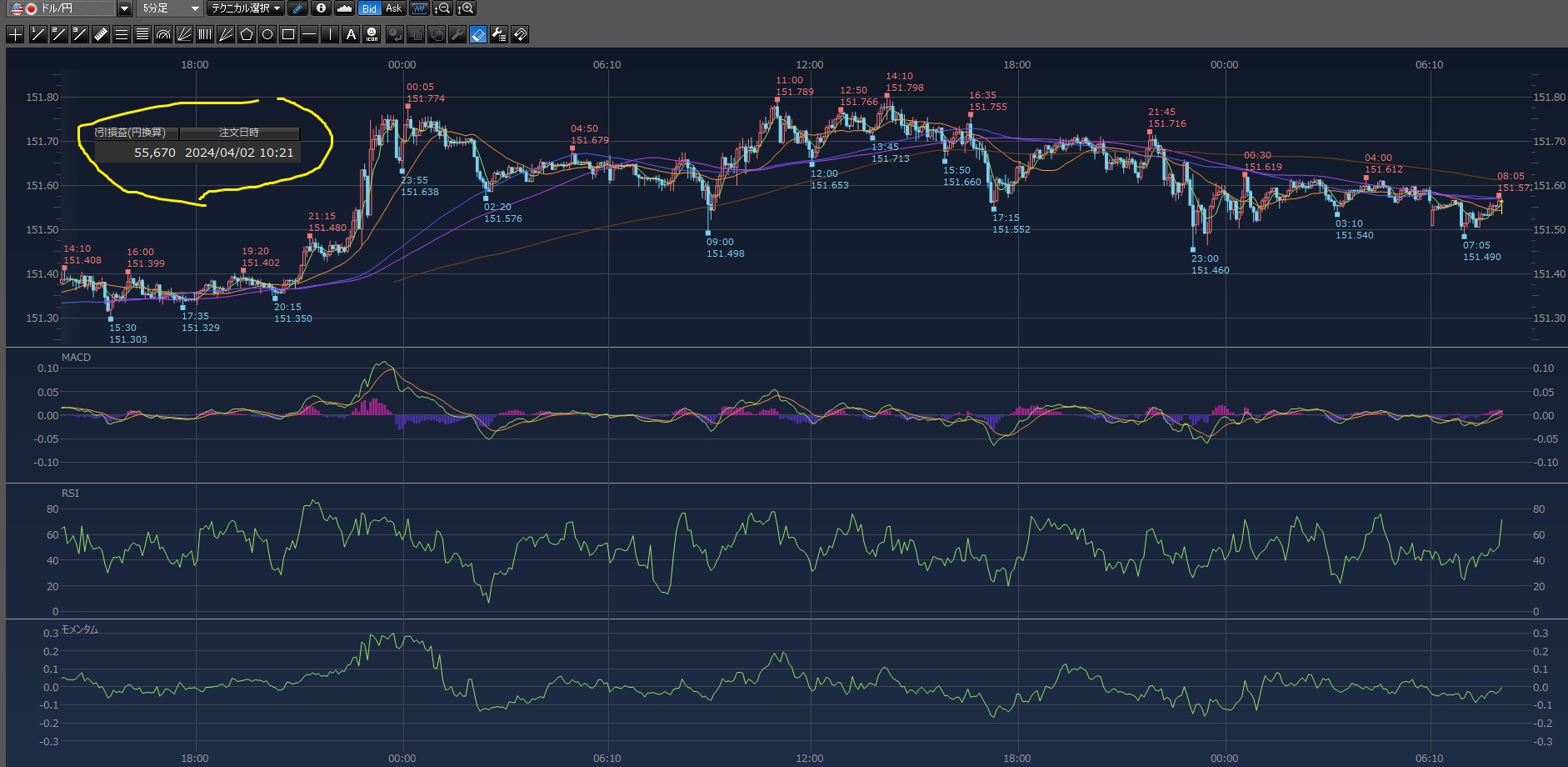The height and width of the screenshot is (767, 1568).
Task: Select the circle drawing tool
Action: pyautogui.click(x=267, y=34)
